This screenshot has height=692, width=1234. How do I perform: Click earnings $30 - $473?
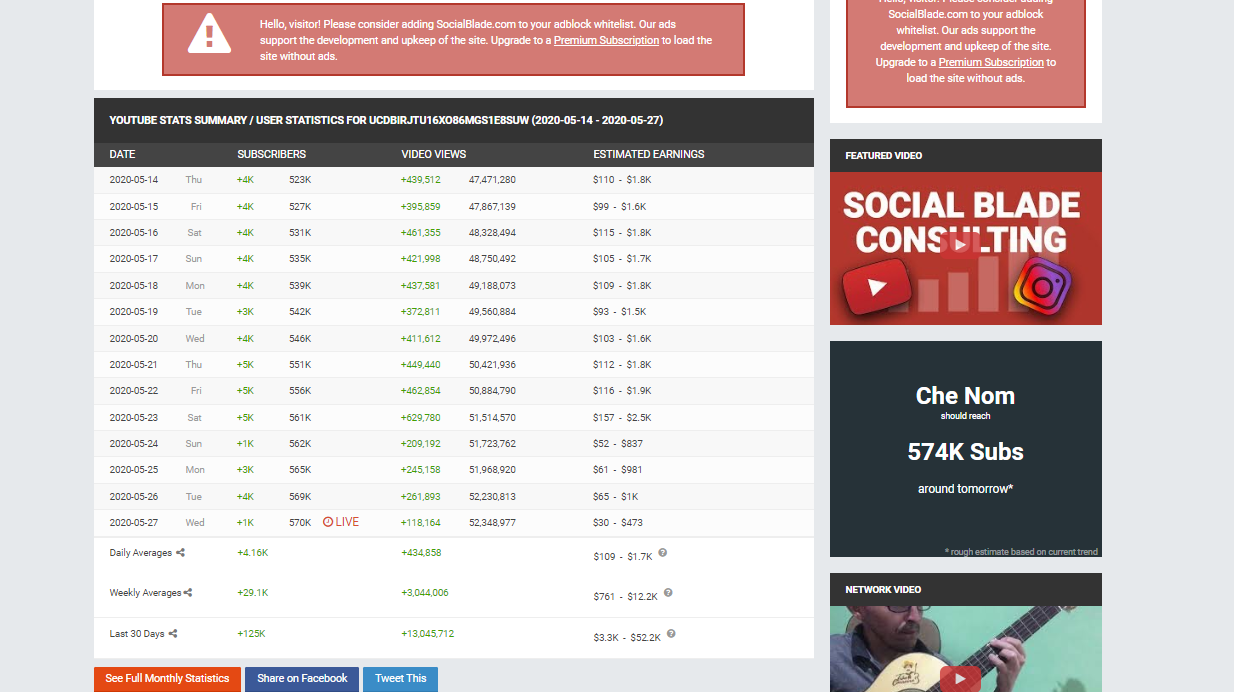618,523
